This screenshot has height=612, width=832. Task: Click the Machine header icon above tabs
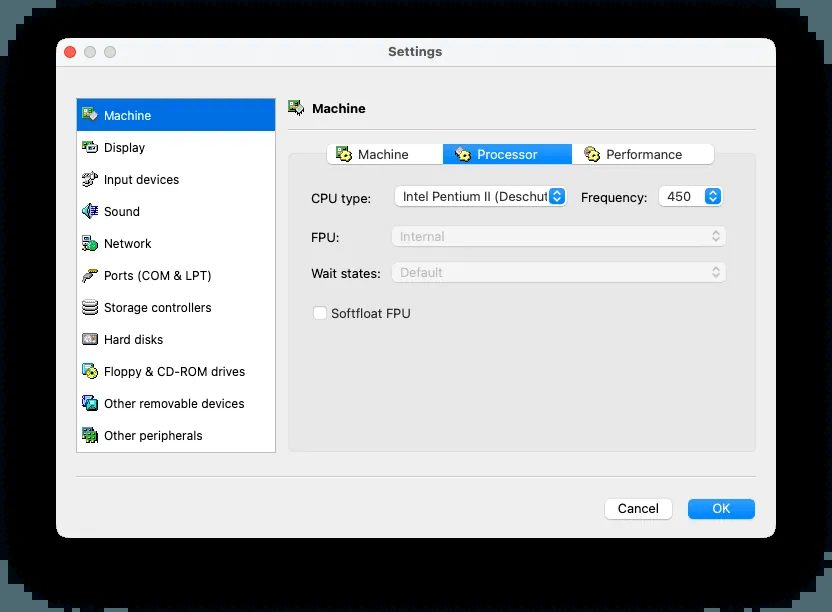coord(296,108)
